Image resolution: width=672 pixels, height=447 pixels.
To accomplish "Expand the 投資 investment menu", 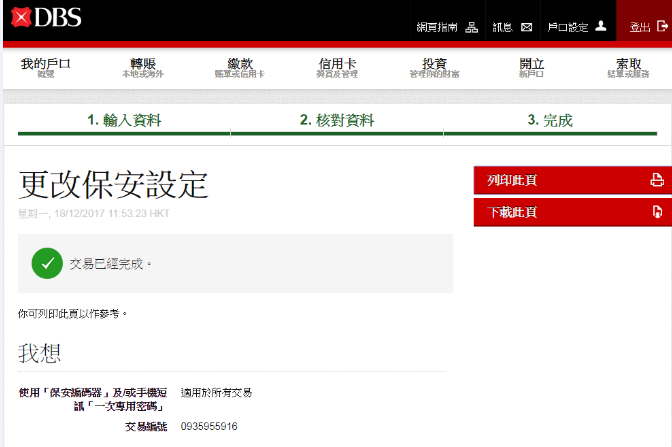I will [434, 67].
